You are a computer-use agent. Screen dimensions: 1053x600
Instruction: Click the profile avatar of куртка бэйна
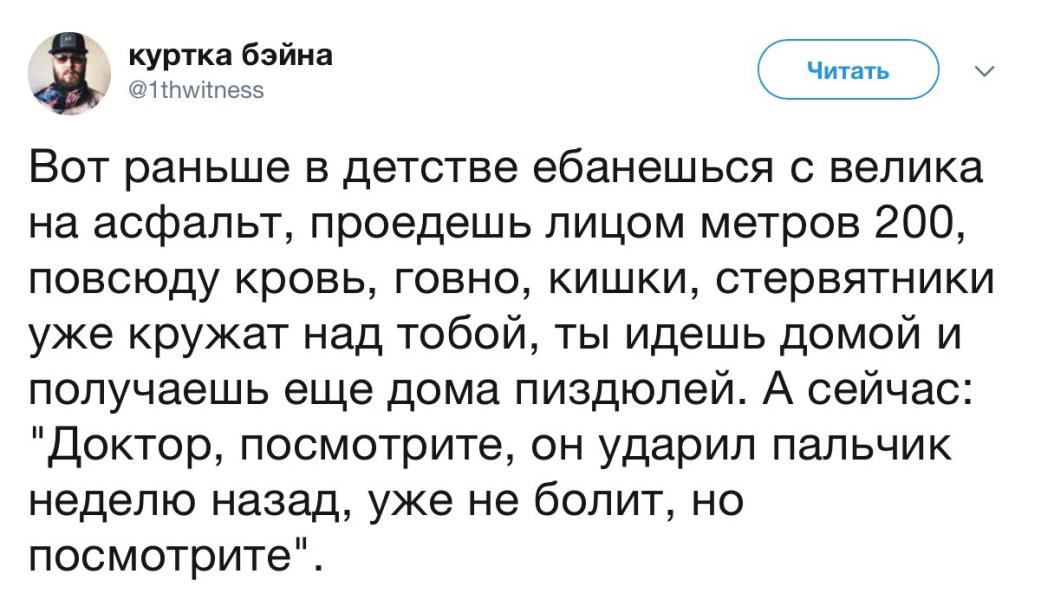pos(69,73)
